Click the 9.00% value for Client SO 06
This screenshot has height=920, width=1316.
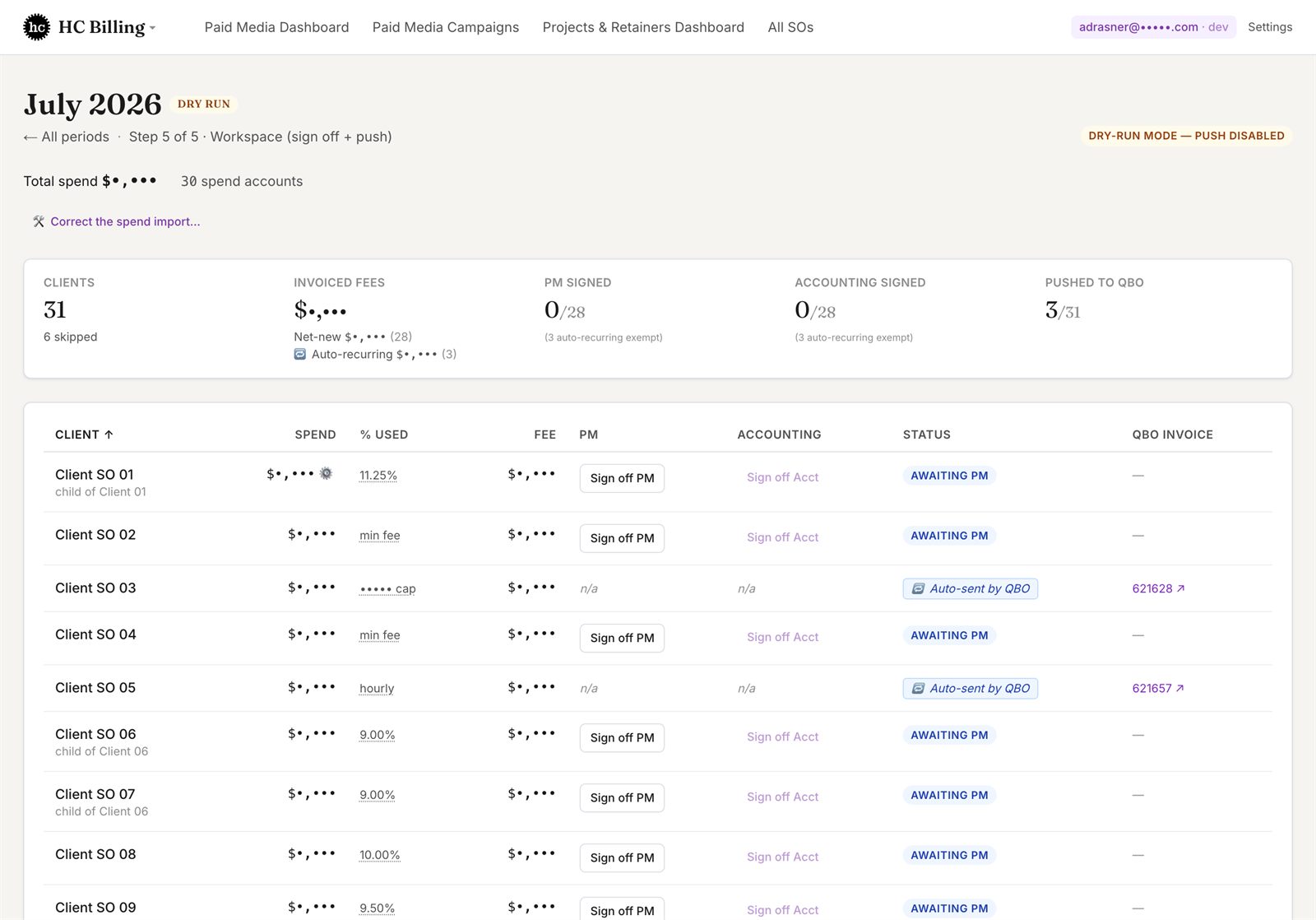(378, 735)
